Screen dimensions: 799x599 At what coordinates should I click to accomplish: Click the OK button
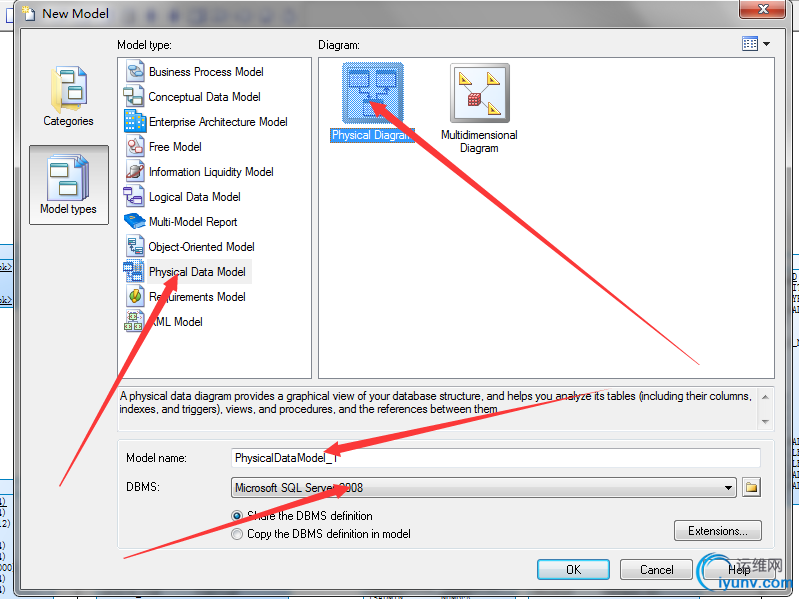click(573, 569)
